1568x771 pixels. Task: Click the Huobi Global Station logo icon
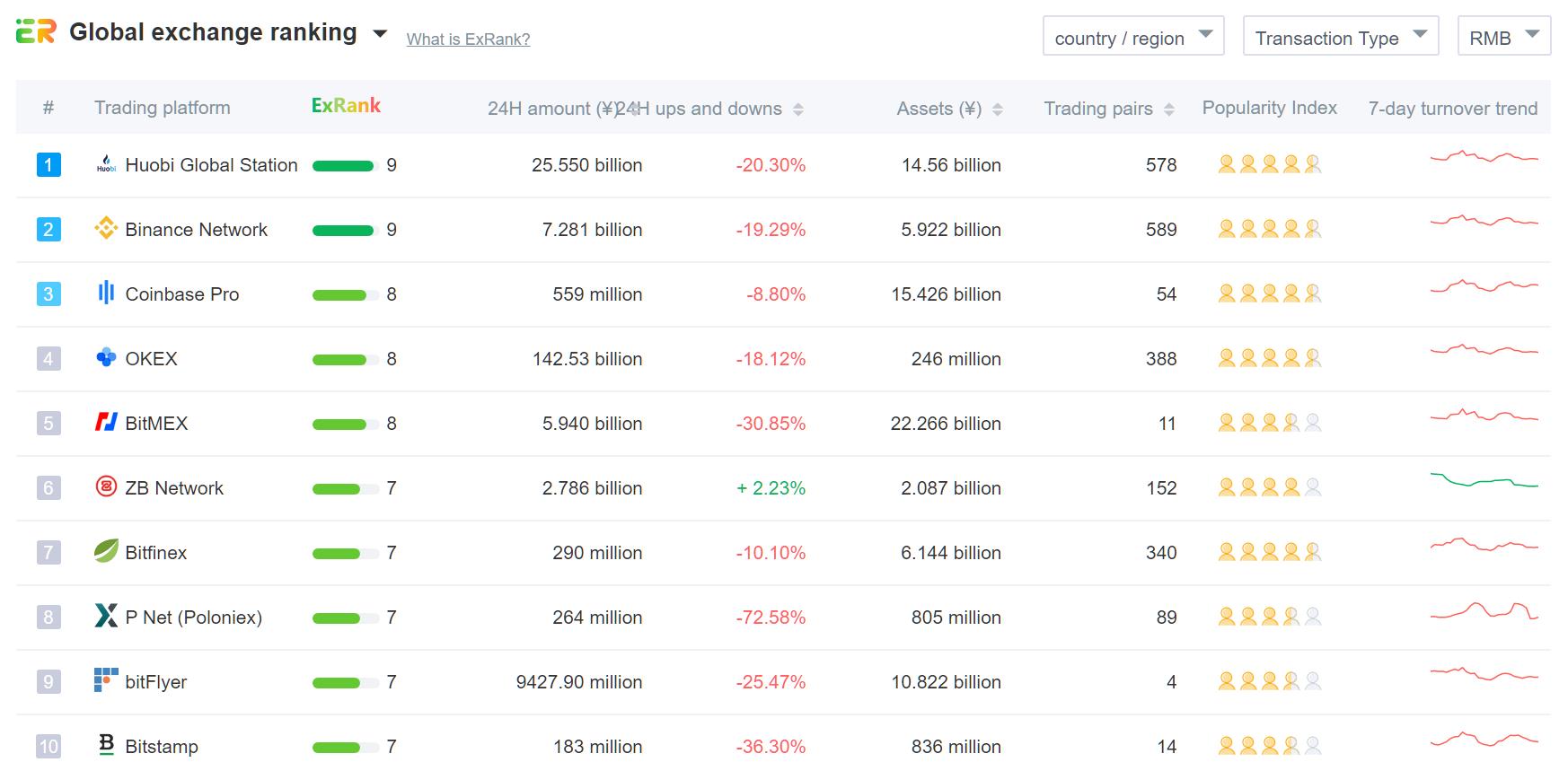click(x=106, y=164)
